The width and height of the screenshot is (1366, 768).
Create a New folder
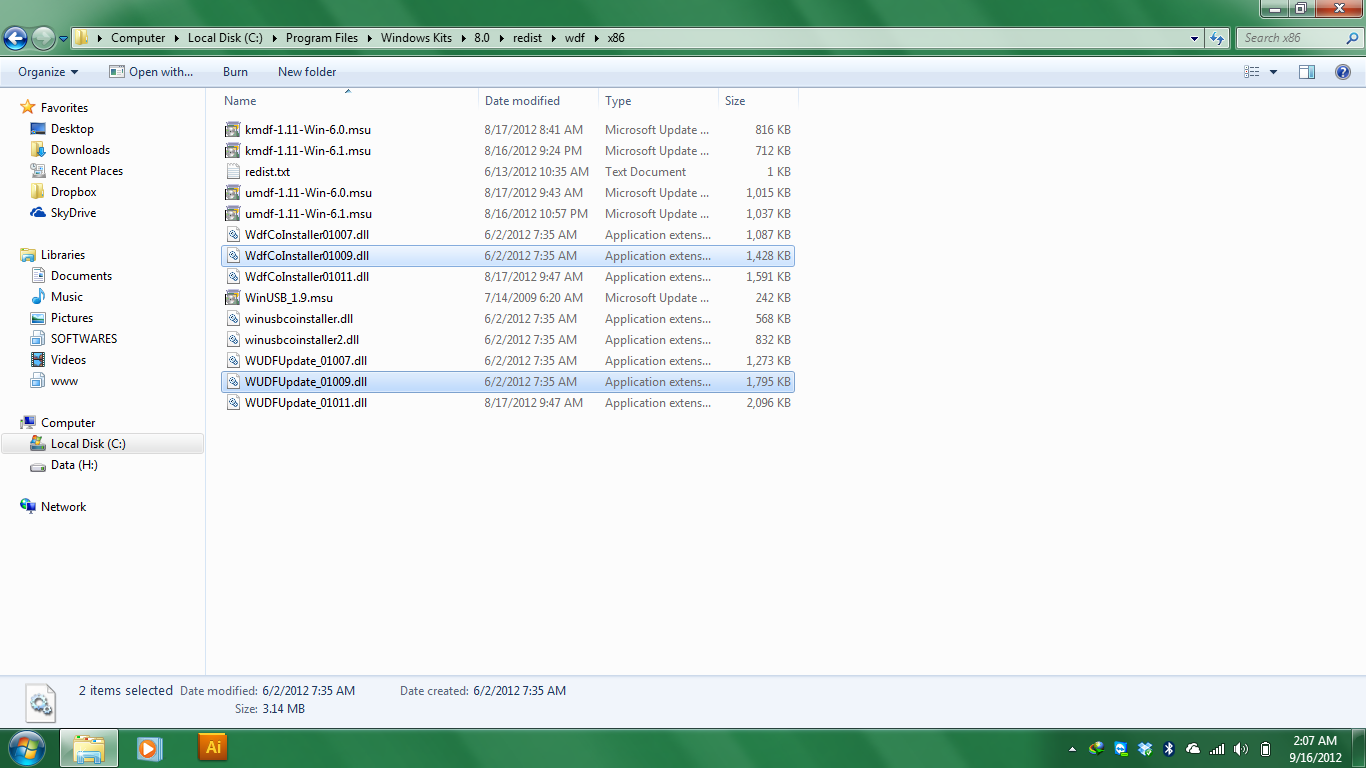(x=307, y=72)
